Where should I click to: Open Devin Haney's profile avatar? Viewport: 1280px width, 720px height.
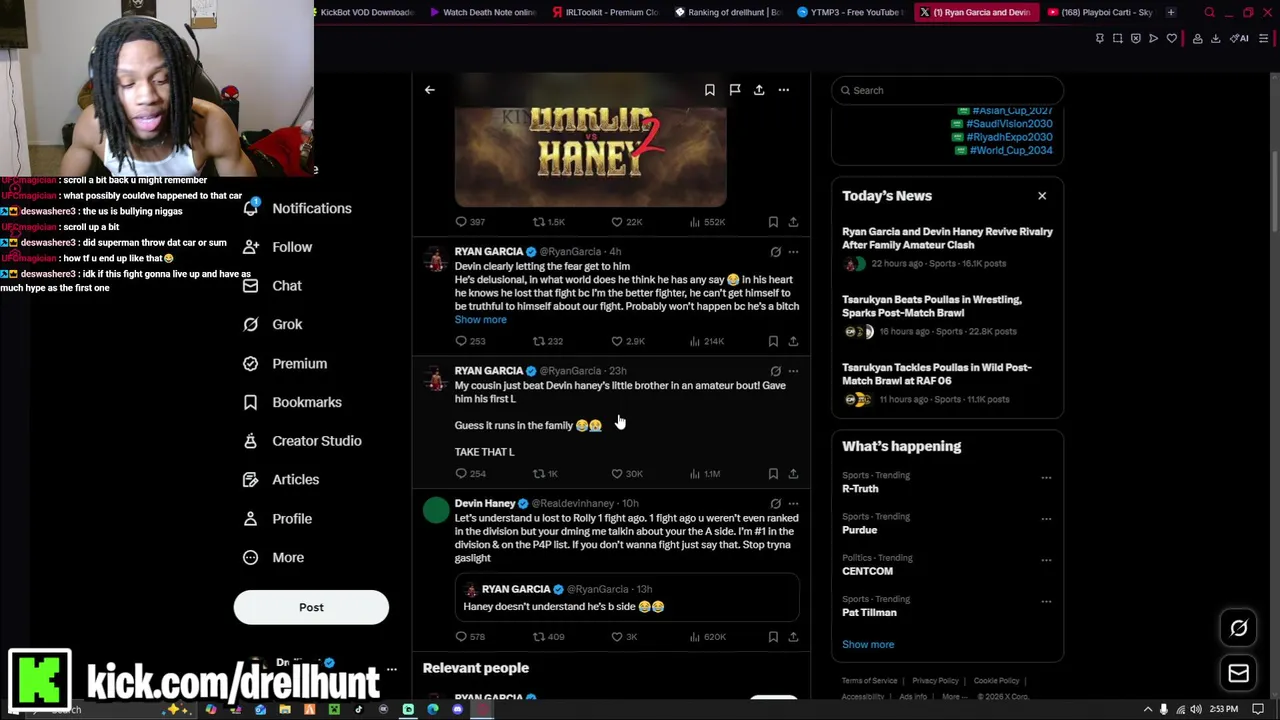(436, 511)
